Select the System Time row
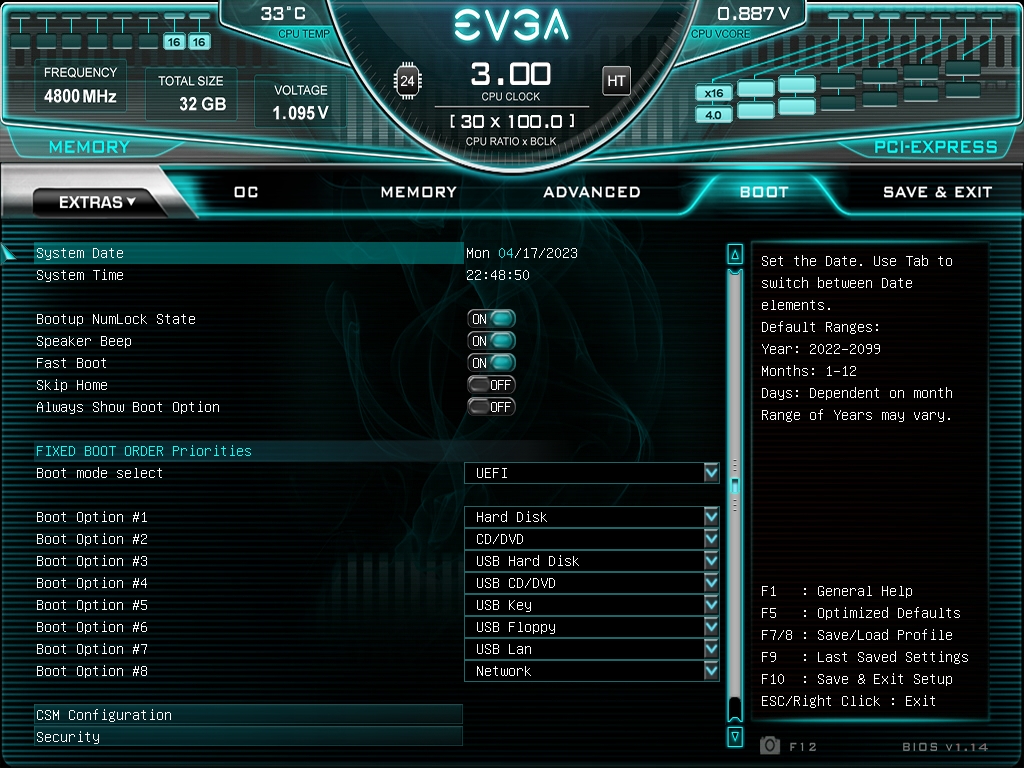This screenshot has height=768, width=1024. click(248, 275)
